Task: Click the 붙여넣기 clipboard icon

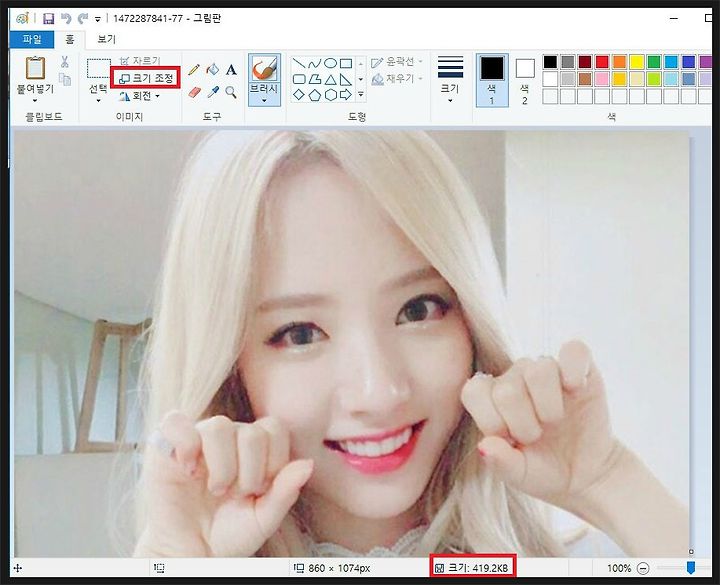Action: (x=35, y=68)
